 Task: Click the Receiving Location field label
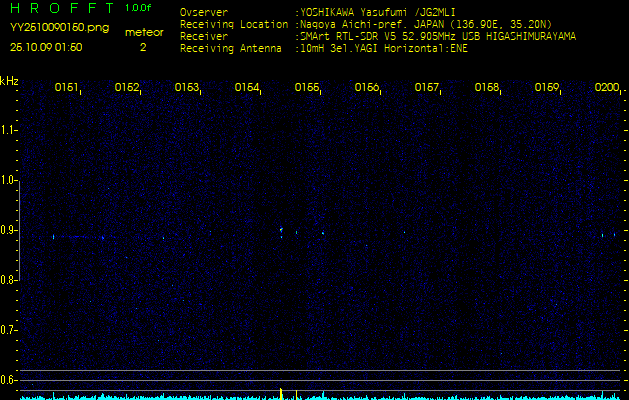pyautogui.click(x=234, y=24)
